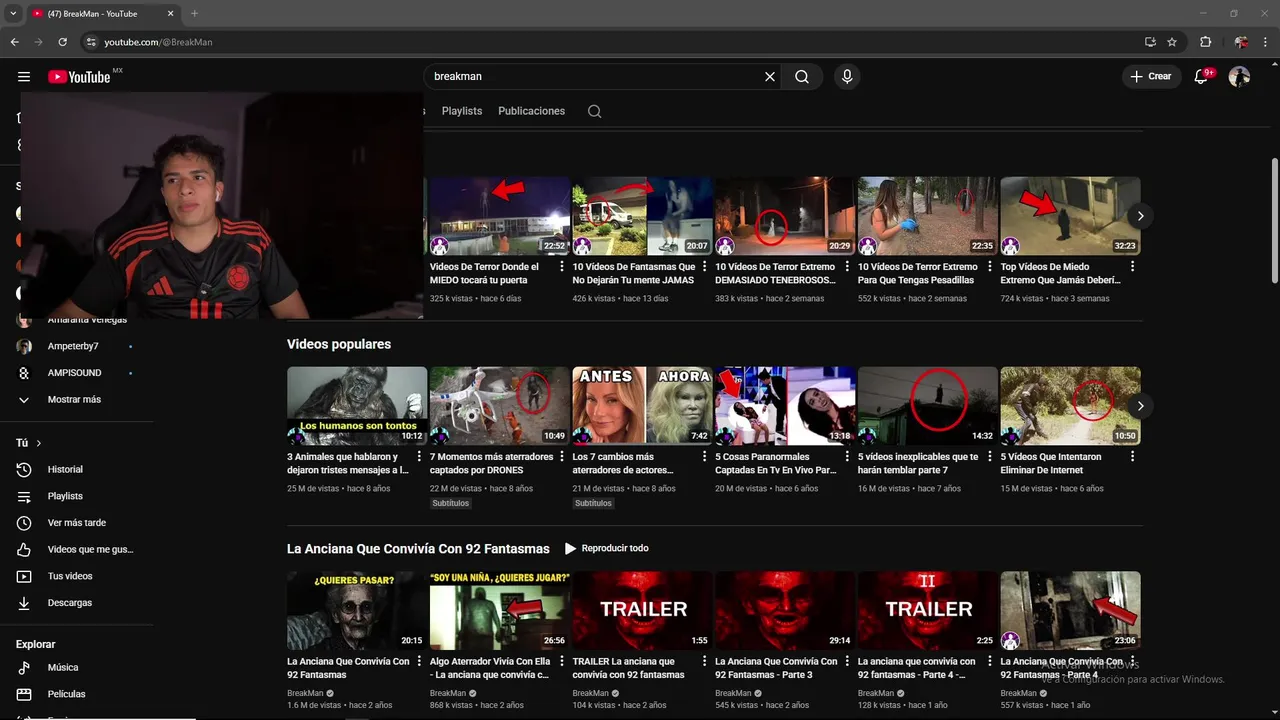This screenshot has width=1280, height=720.
Task: Play '¿QUIERES PASAR?' thumbnail video
Action: [x=357, y=611]
